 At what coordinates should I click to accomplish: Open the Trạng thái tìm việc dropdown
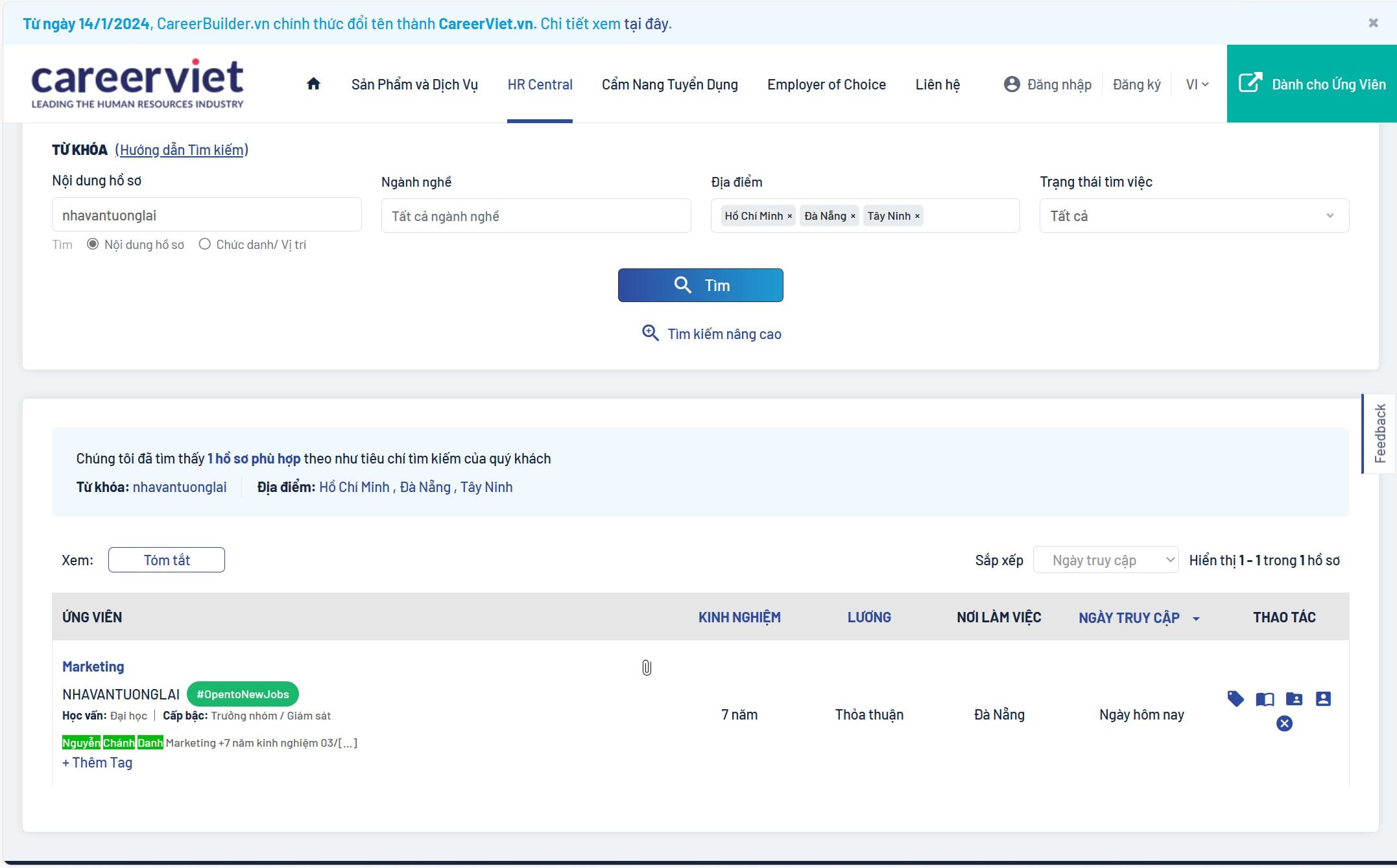click(1194, 216)
